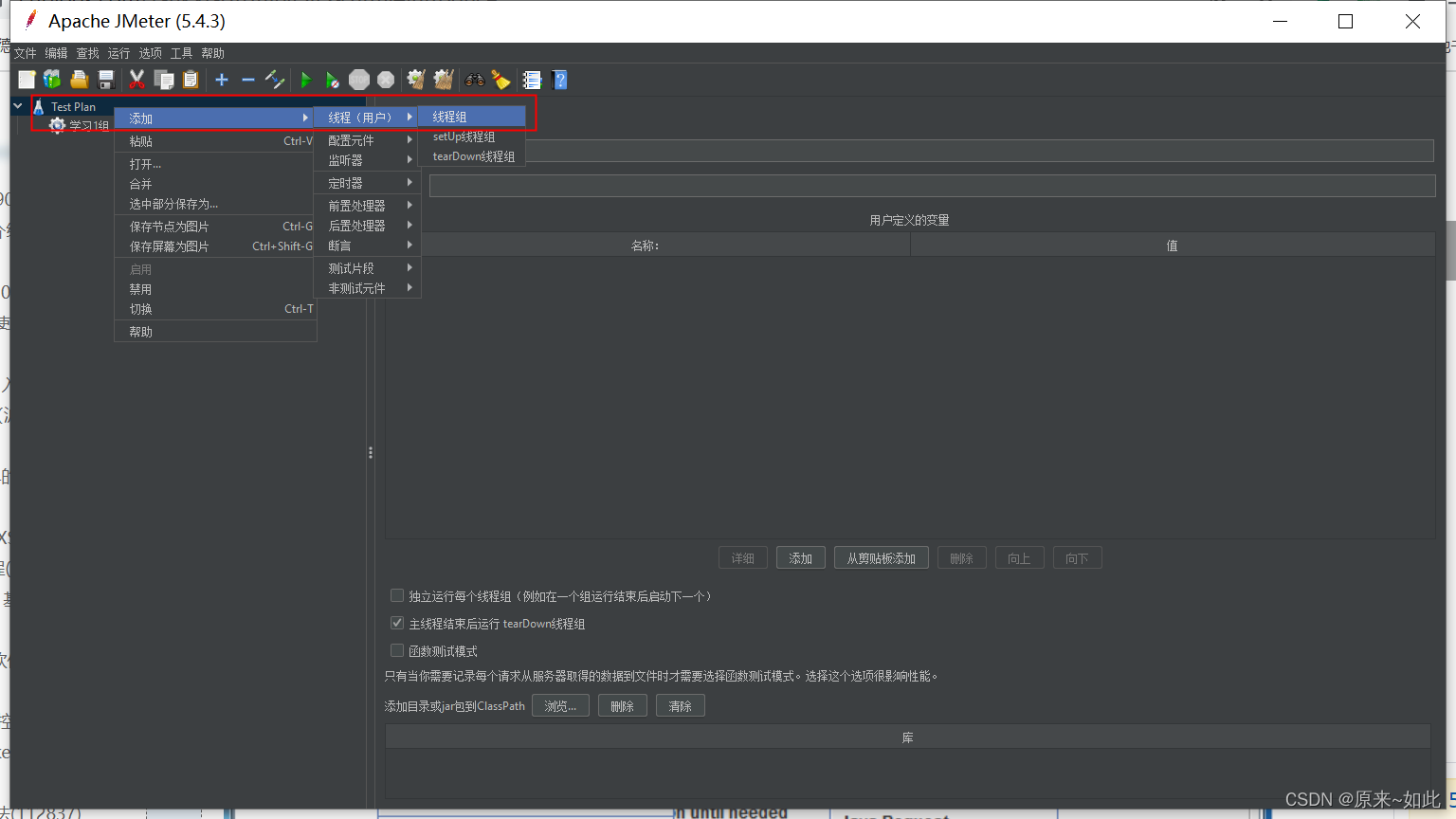Click the Search binoculars icon
Viewport: 1456px width, 819px height.
[x=474, y=80]
